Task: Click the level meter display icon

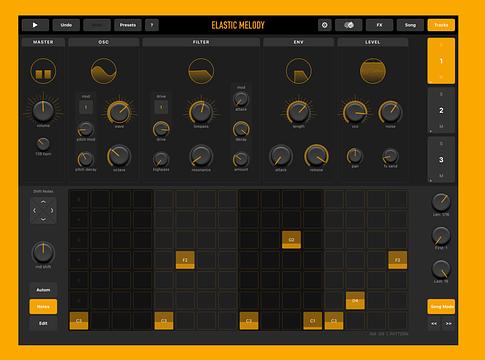Action: pos(373,71)
